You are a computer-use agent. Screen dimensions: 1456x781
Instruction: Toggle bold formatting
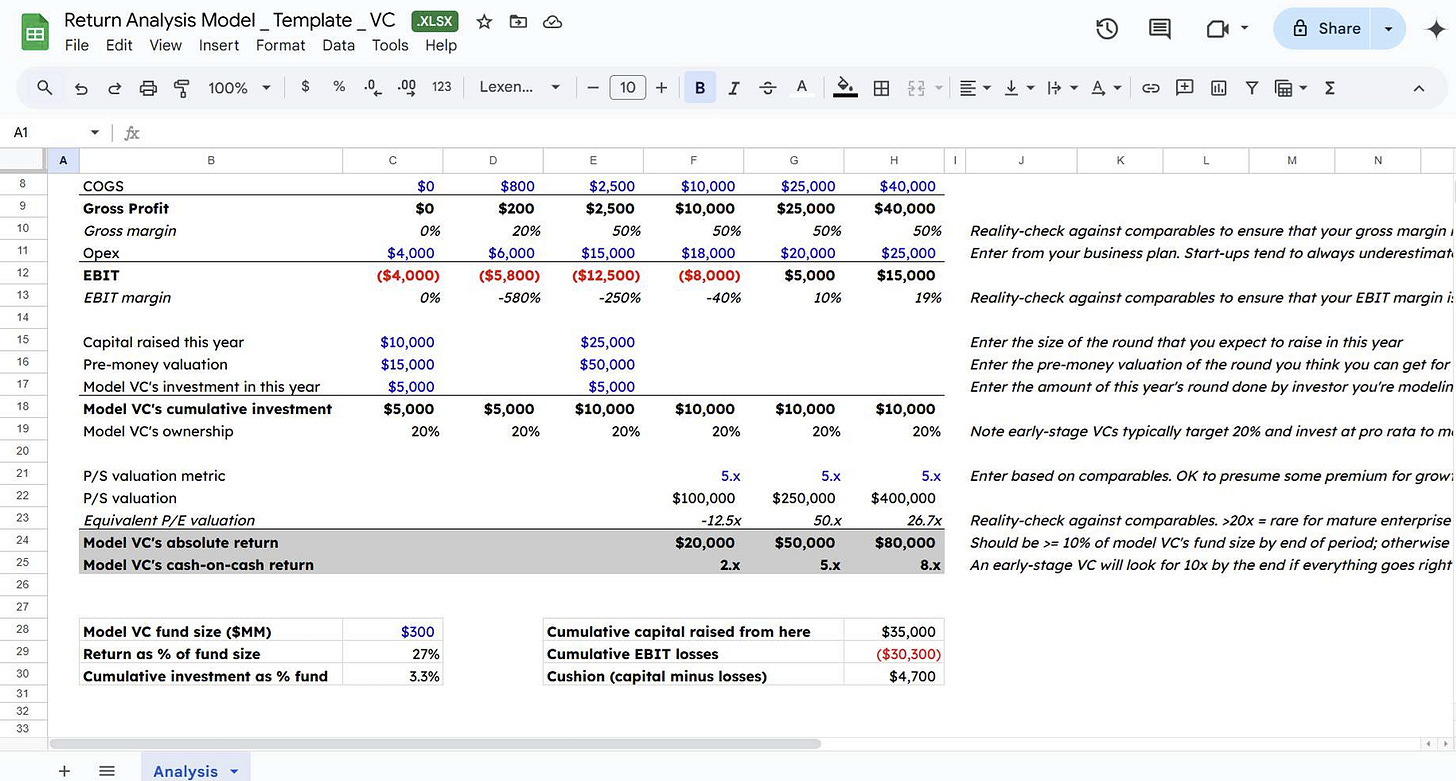coord(699,87)
